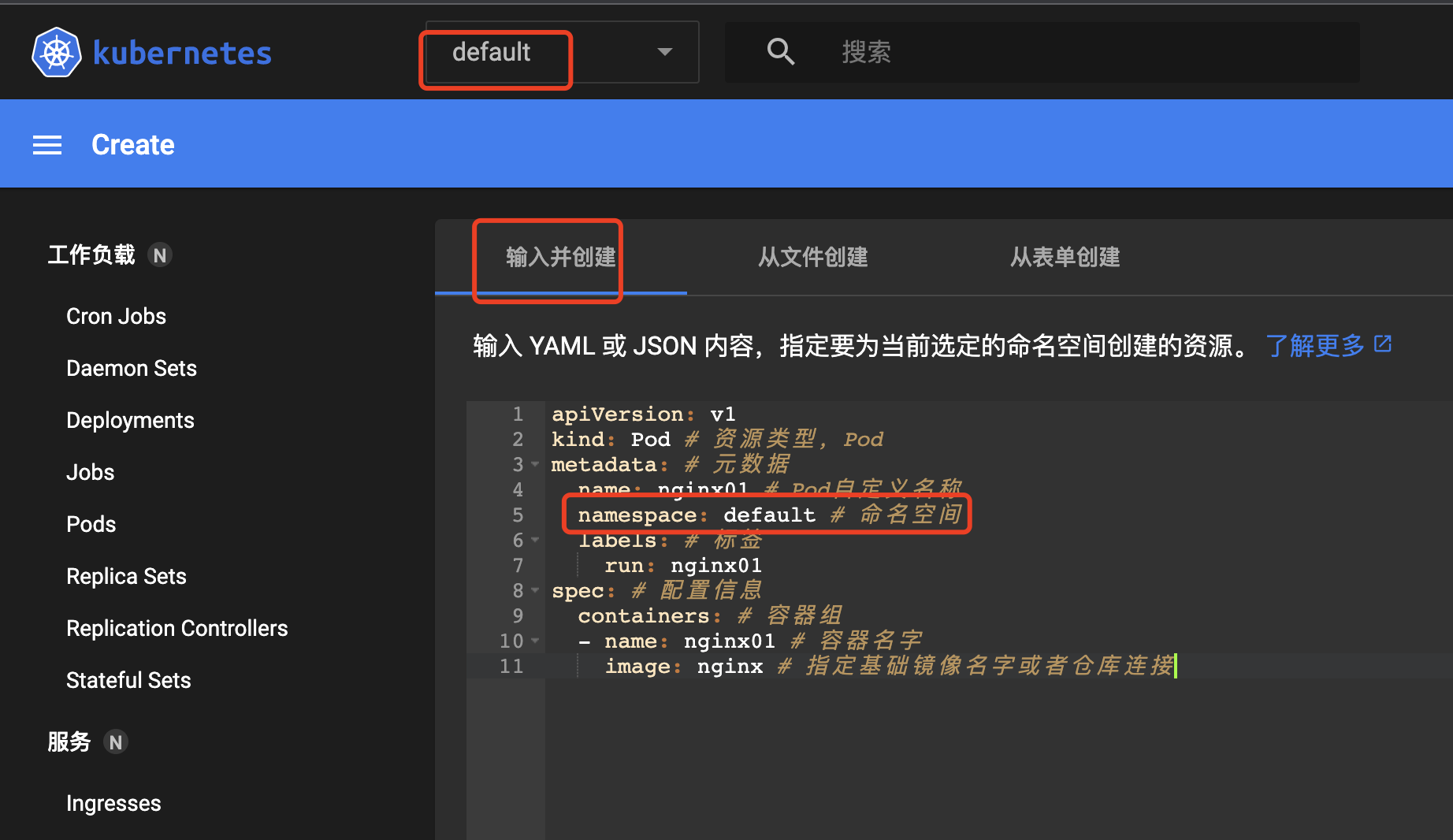The height and width of the screenshot is (840, 1453).
Task: Click the N badge next to 服务
Action: 116,742
